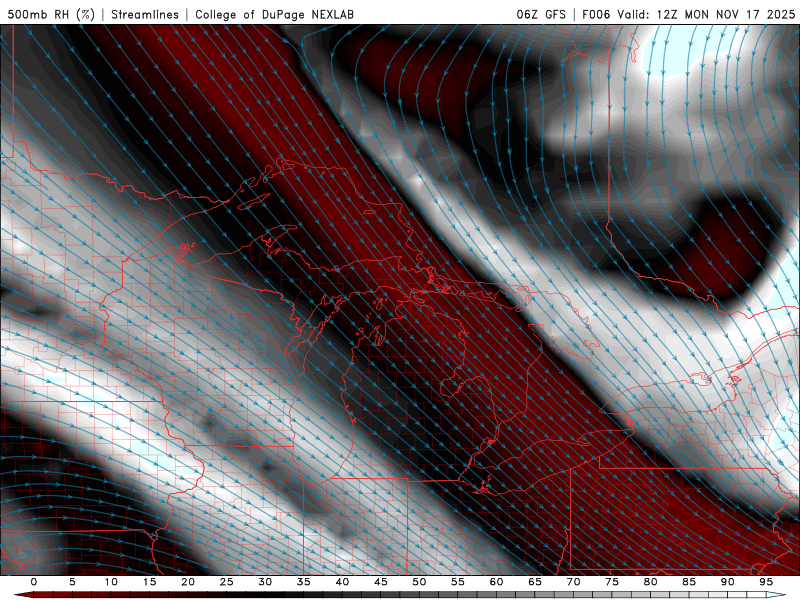Select the "90" color scale label
This screenshot has height=600, width=800.
pyautogui.click(x=728, y=582)
